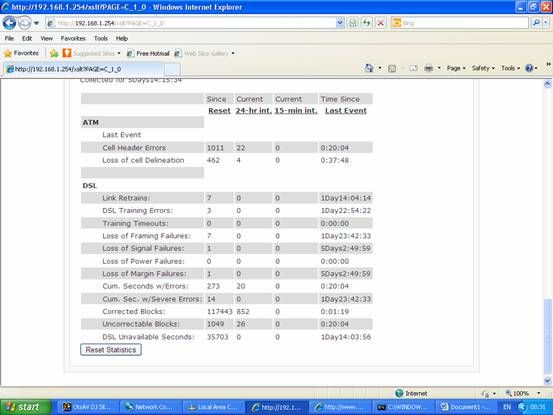The image size is (553, 415).
Task: Click the search magnifier icon
Action: 536,23
